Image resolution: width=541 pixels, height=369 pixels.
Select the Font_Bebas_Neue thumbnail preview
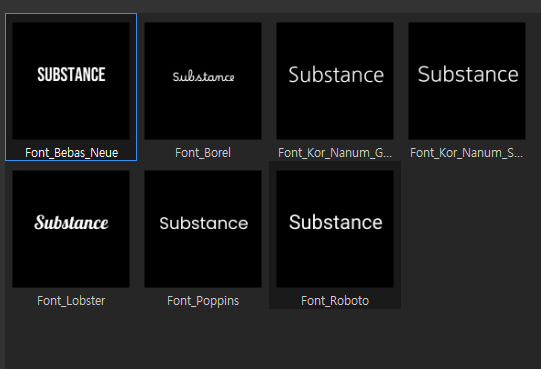coord(71,81)
